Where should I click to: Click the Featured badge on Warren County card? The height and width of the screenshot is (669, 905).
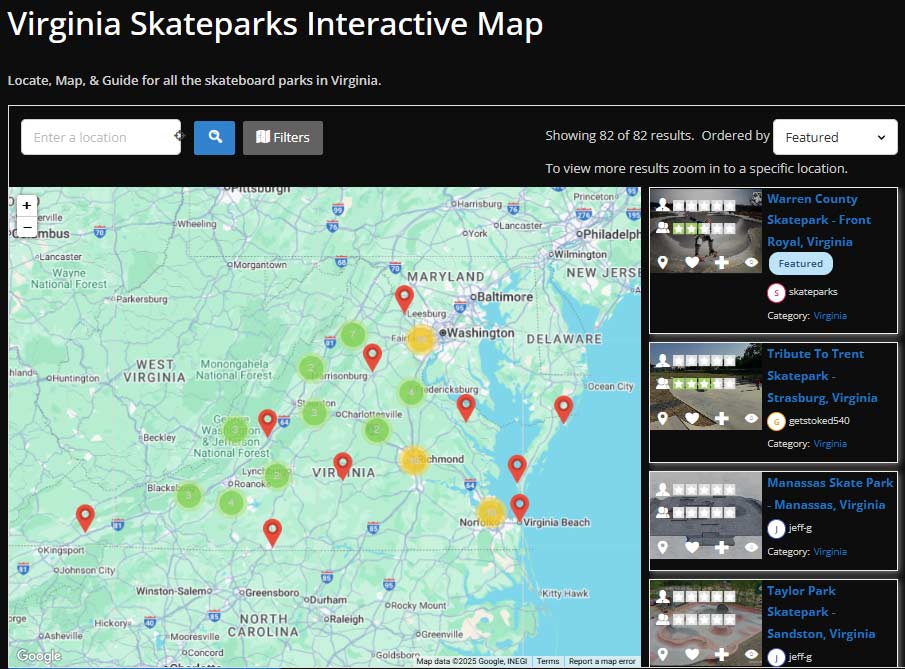[x=800, y=263]
